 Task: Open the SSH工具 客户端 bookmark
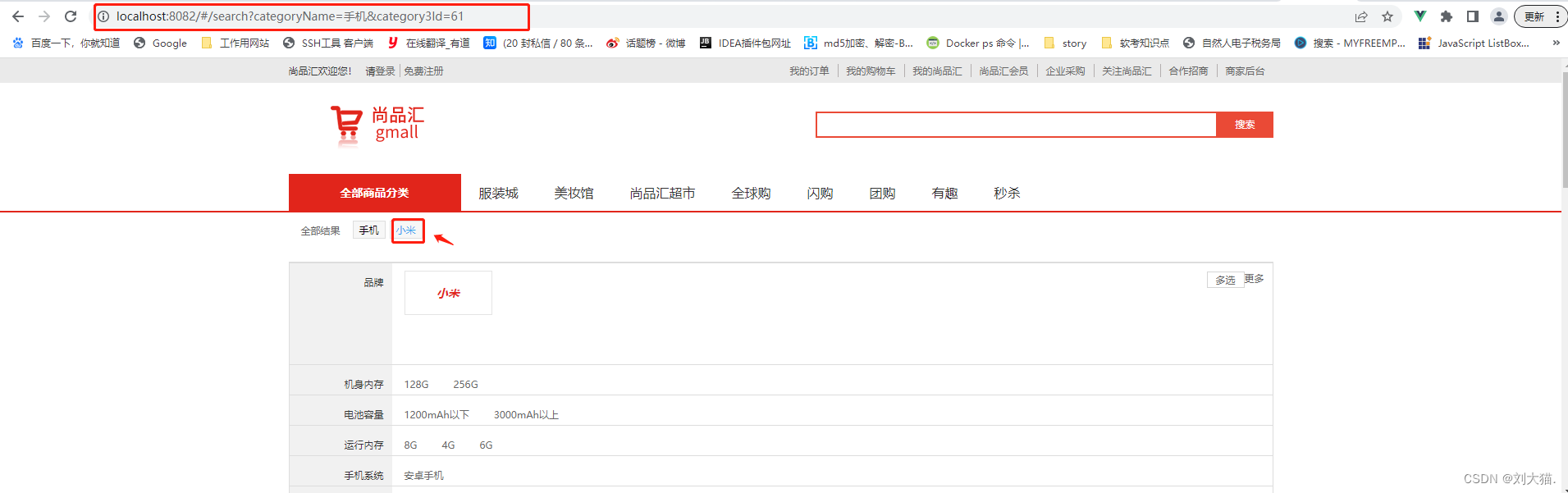tap(328, 43)
